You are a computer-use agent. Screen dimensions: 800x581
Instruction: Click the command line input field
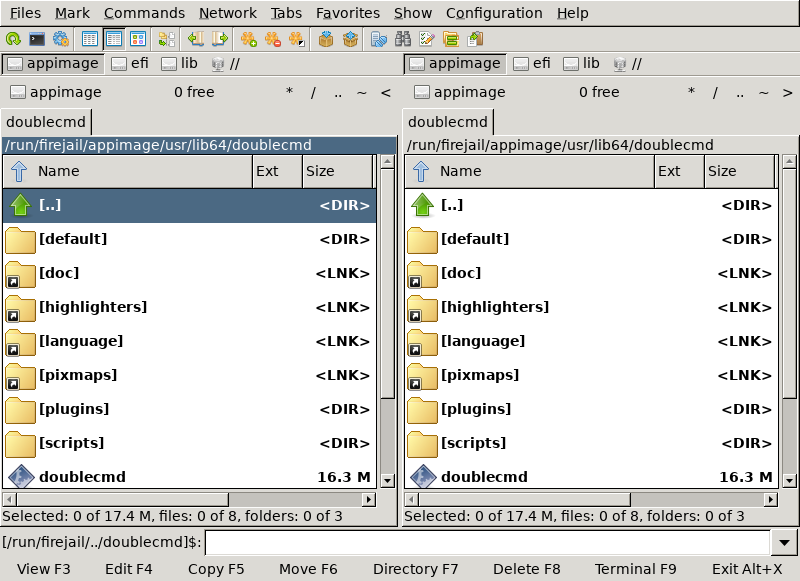[x=488, y=543]
